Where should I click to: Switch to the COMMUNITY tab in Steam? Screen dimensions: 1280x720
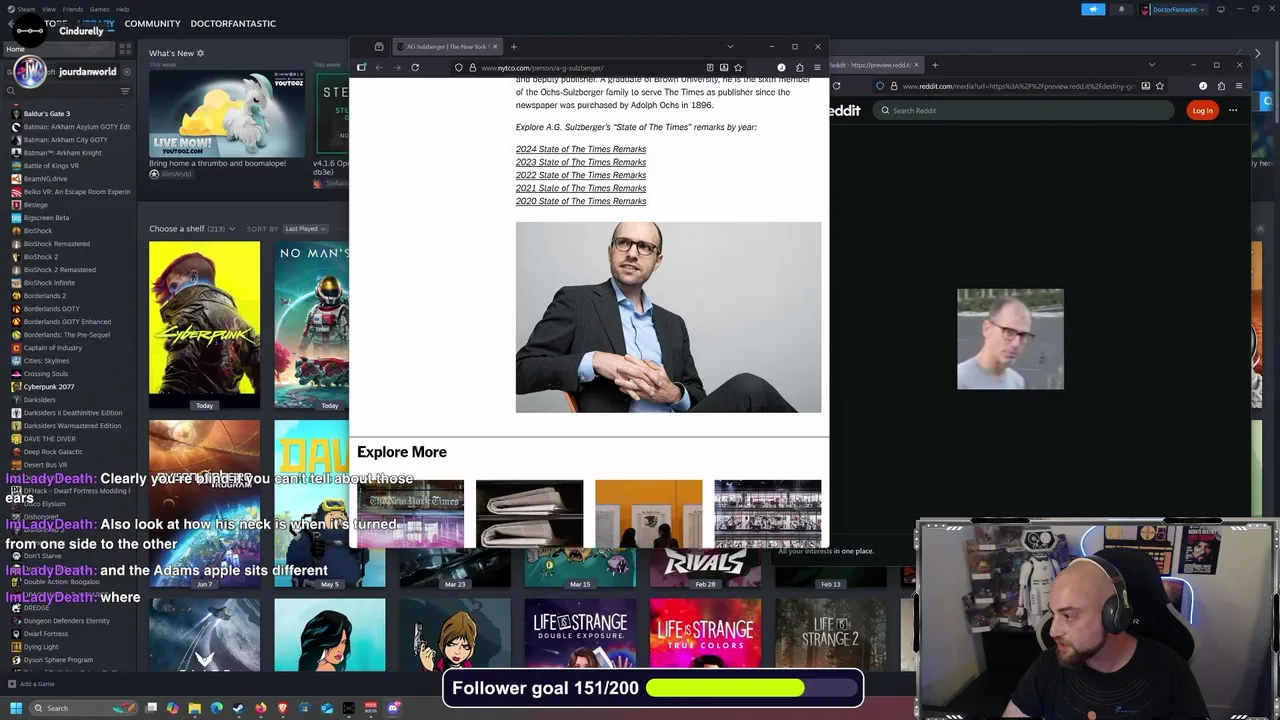pos(153,23)
